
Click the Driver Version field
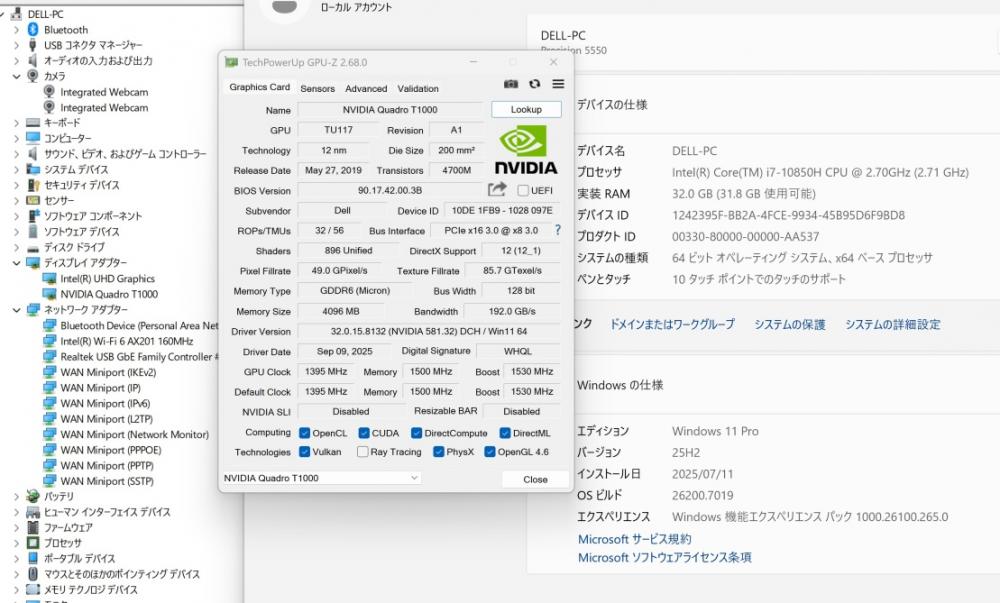click(x=429, y=331)
